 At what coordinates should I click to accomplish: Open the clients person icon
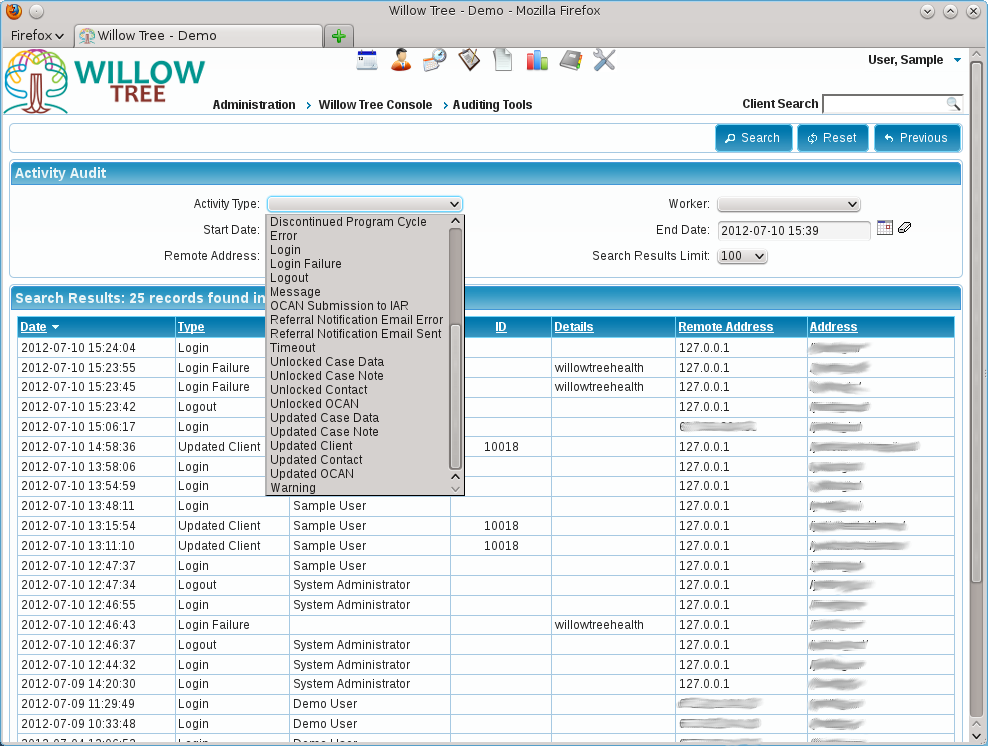tap(401, 60)
